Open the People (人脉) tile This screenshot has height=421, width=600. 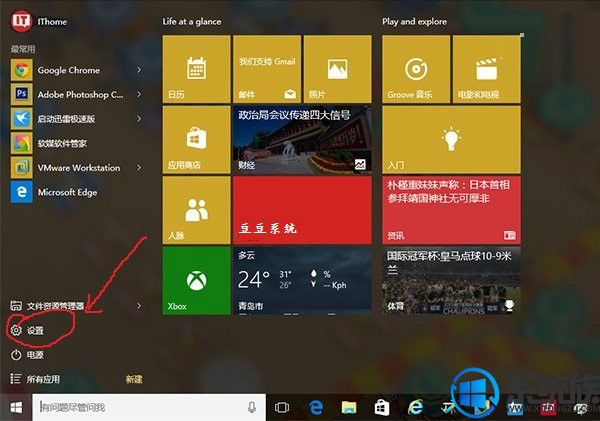(x=196, y=210)
